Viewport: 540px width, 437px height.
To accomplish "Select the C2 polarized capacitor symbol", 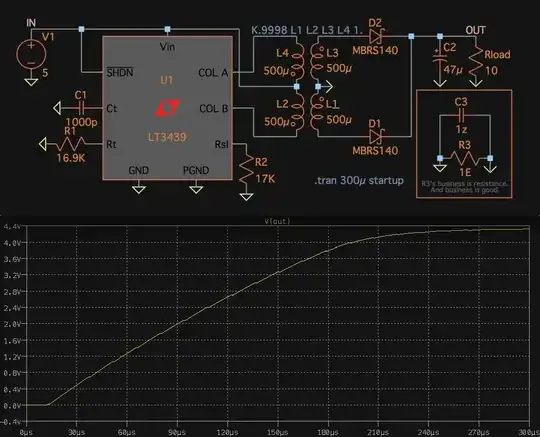I will coord(440,57).
